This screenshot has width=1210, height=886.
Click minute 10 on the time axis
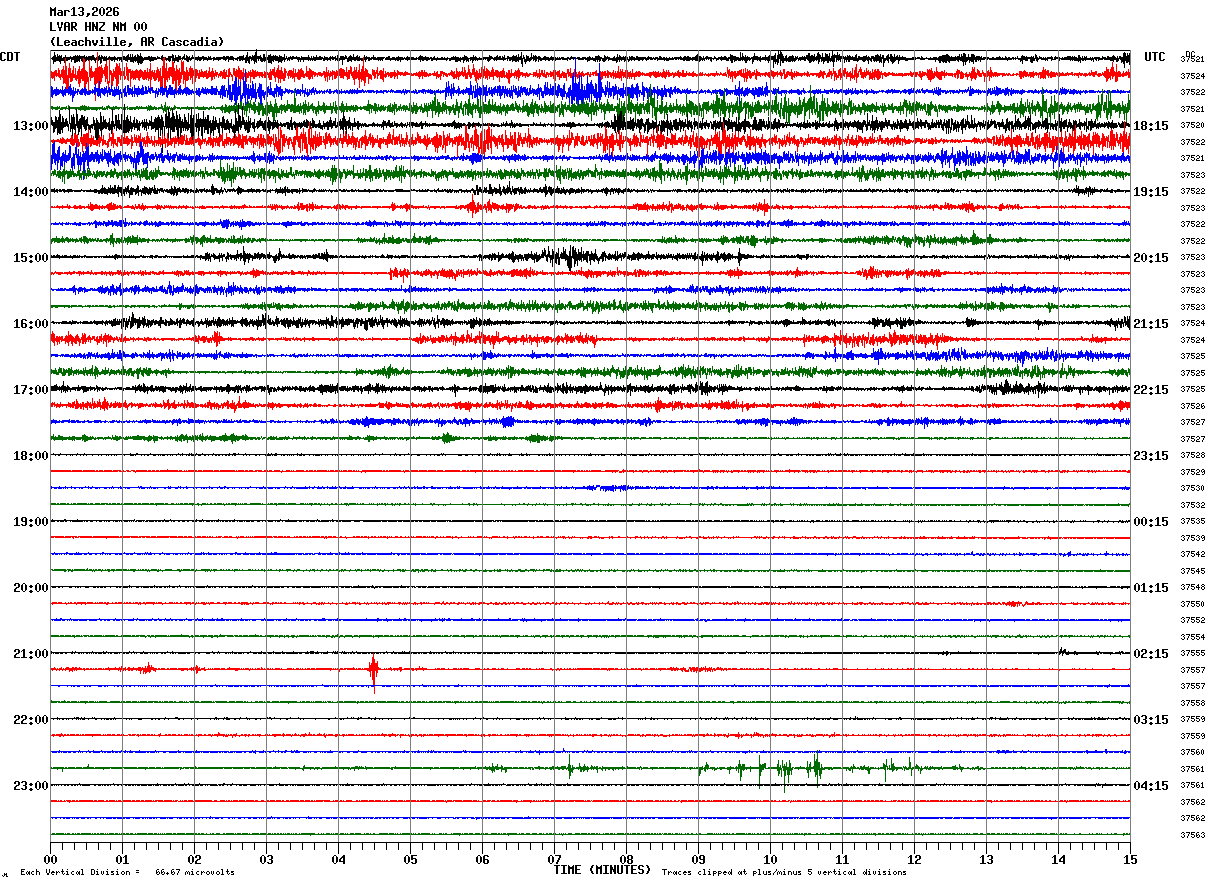pos(770,860)
